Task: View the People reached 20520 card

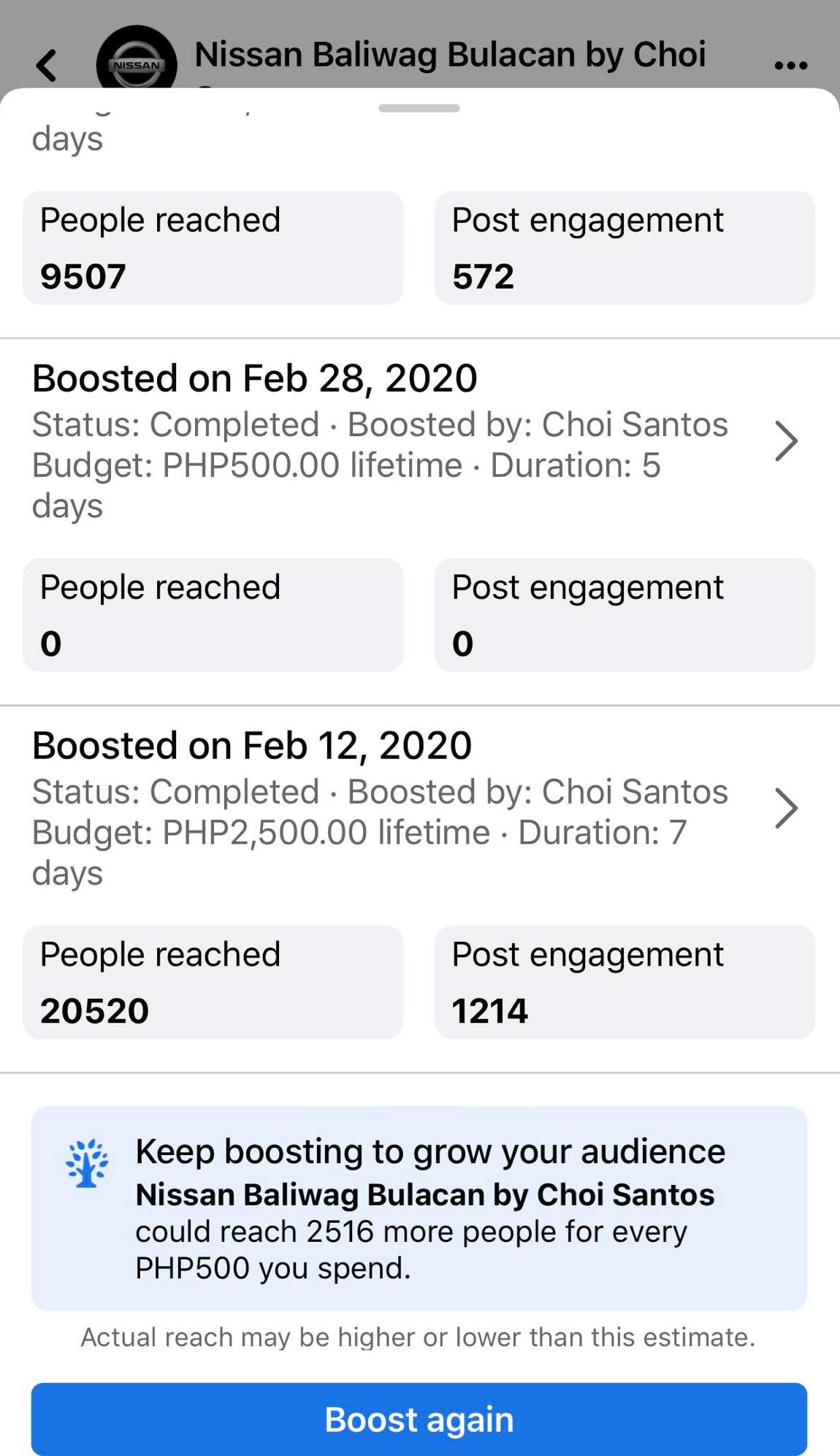Action: tap(213, 982)
